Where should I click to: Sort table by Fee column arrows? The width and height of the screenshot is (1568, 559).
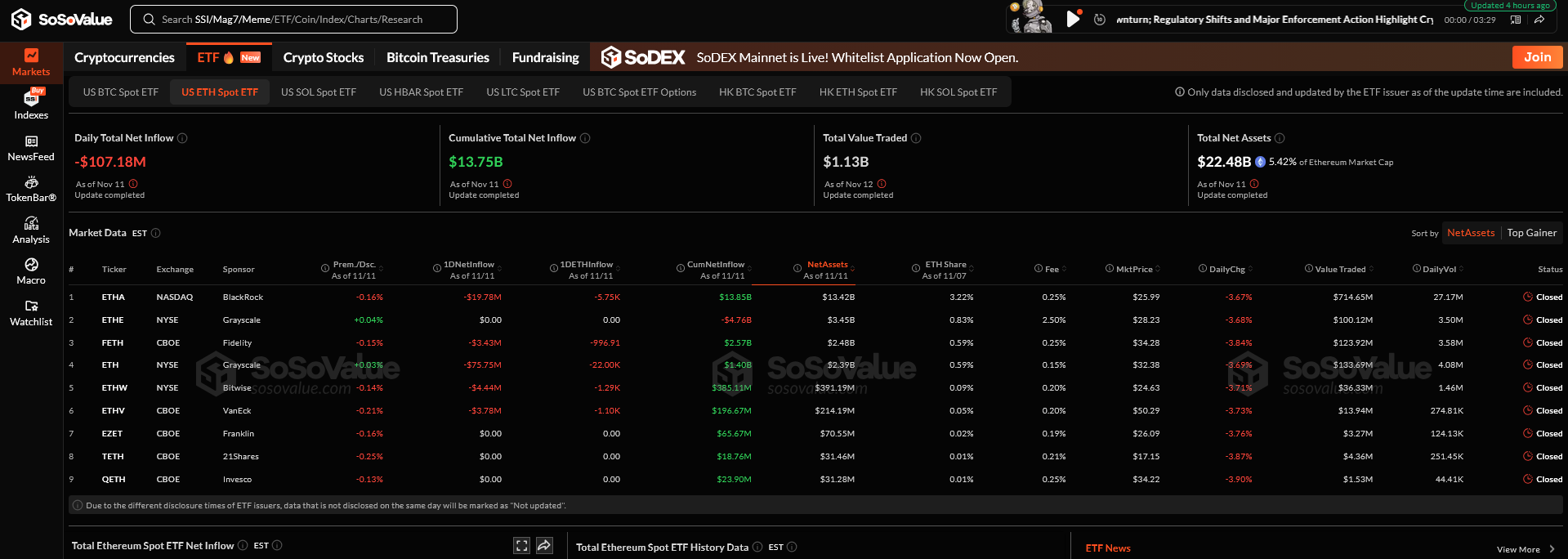1064,269
